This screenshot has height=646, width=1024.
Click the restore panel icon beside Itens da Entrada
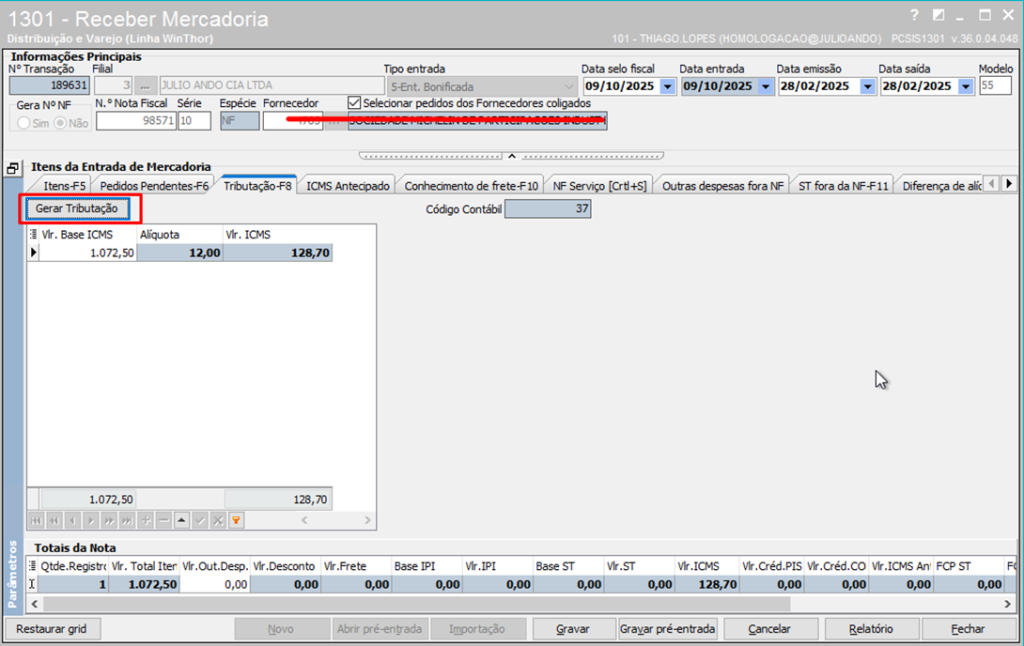[x=14, y=169]
